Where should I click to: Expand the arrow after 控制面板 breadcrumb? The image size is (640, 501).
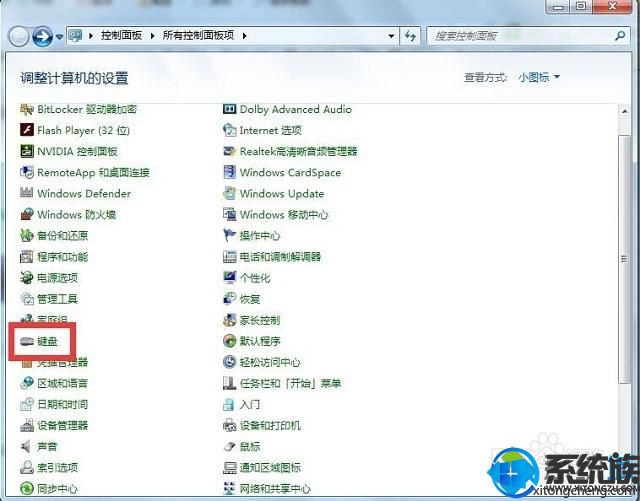click(152, 36)
